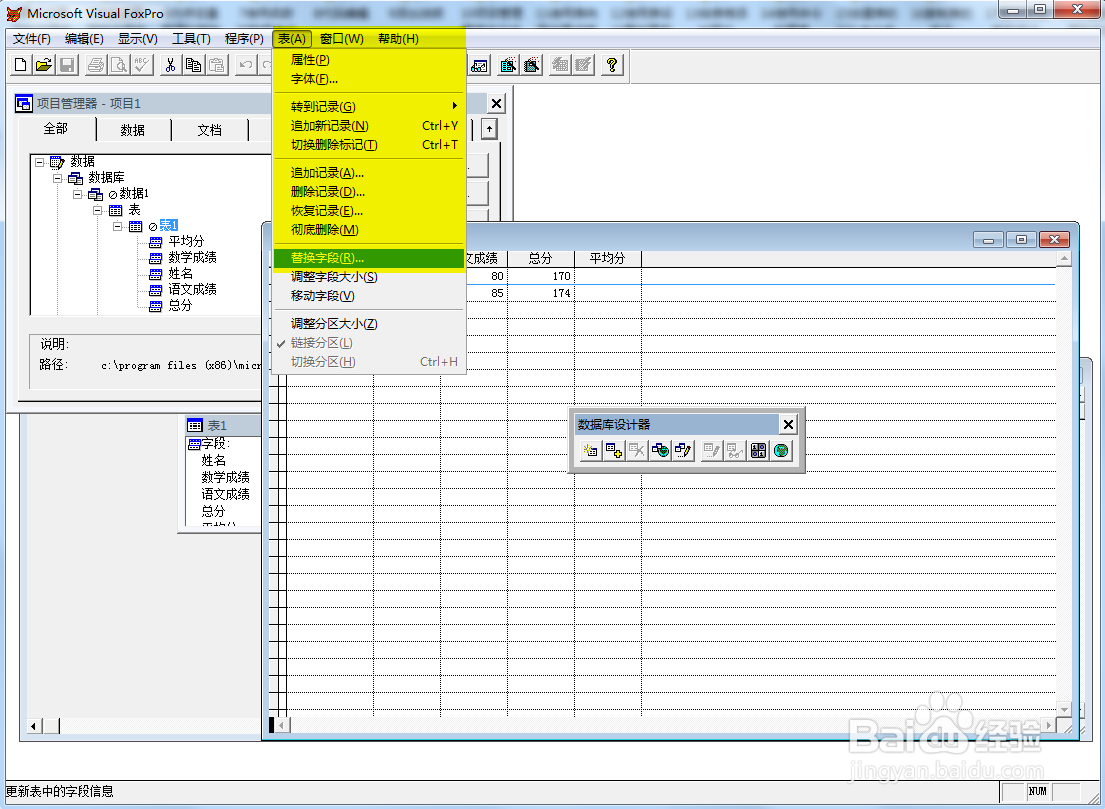
Task: Click New Local View icon with pencil
Action: (684, 450)
